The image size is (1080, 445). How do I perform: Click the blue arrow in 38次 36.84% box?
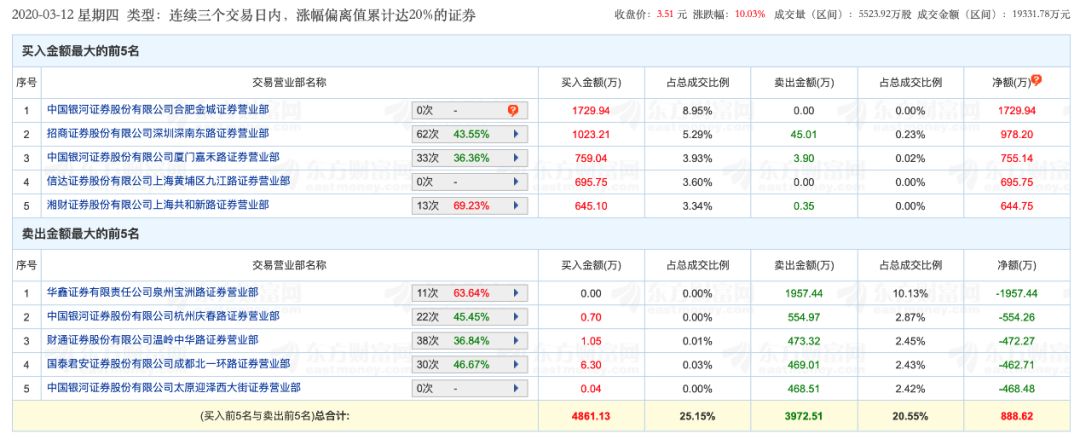click(516, 341)
